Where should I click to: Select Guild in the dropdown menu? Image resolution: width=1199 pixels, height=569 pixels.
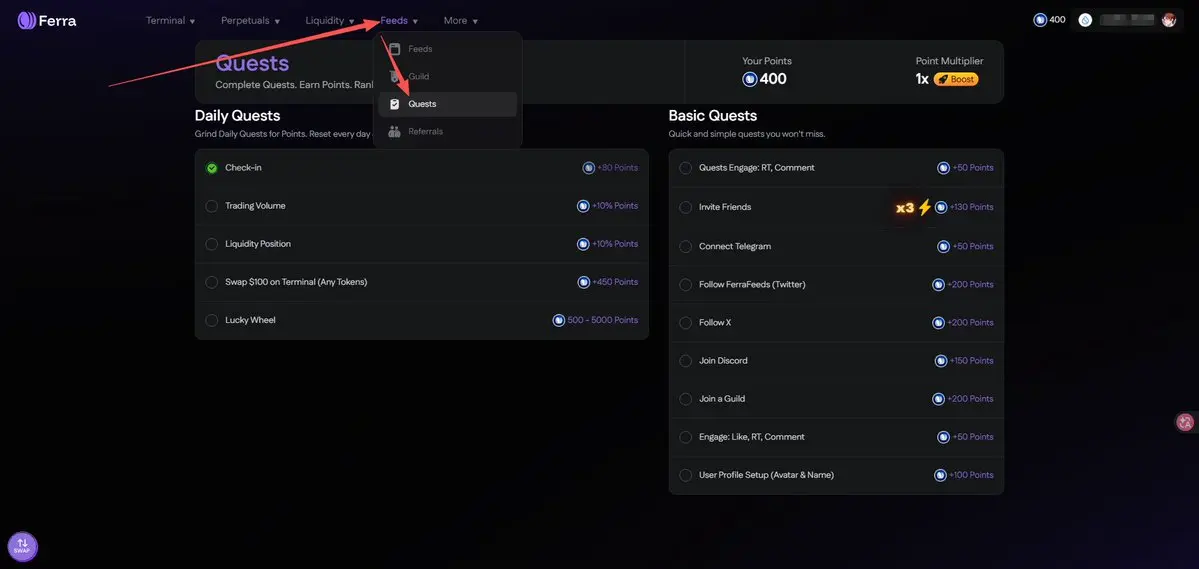click(x=447, y=76)
